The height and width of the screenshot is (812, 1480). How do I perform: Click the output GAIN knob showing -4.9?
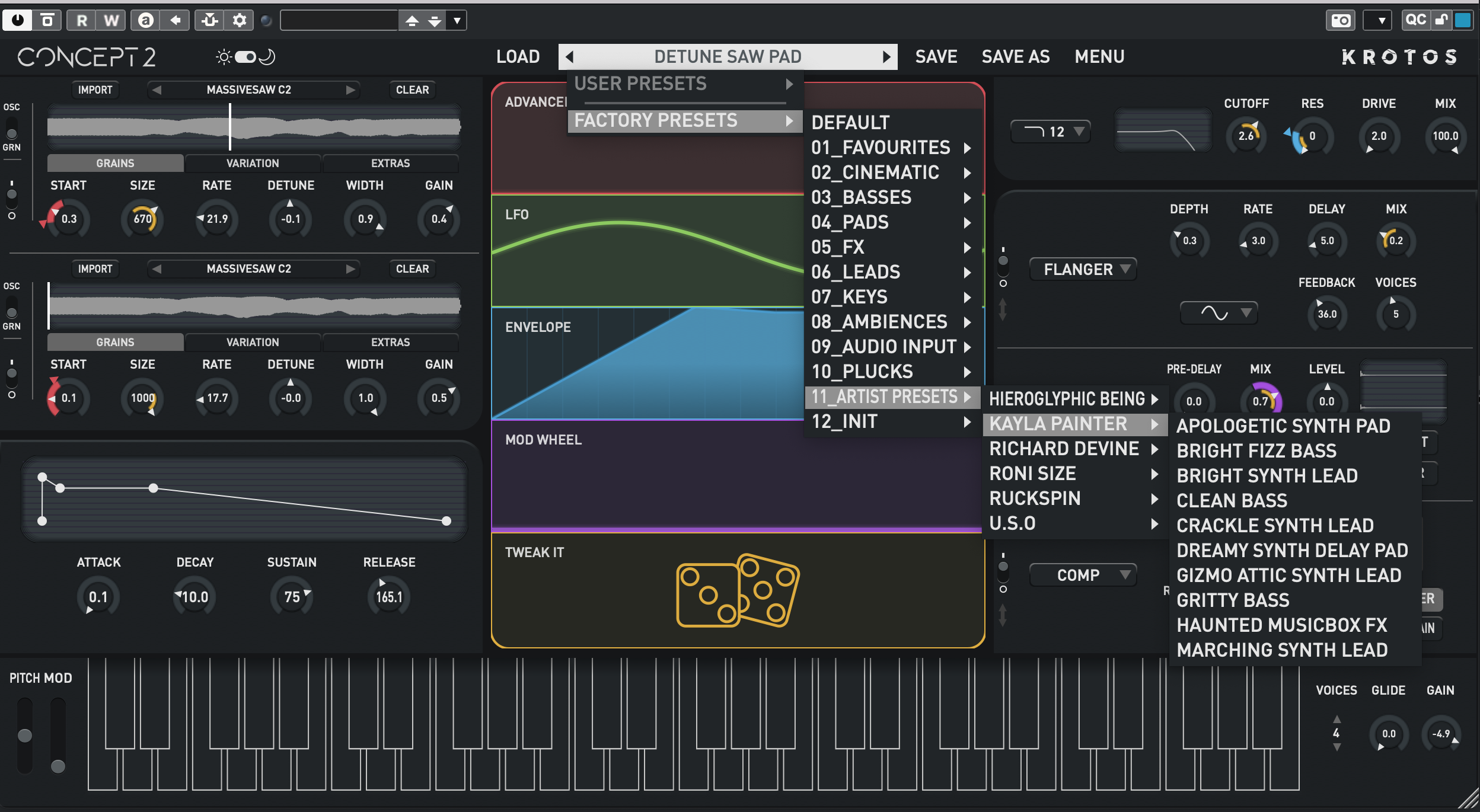[x=1441, y=734]
